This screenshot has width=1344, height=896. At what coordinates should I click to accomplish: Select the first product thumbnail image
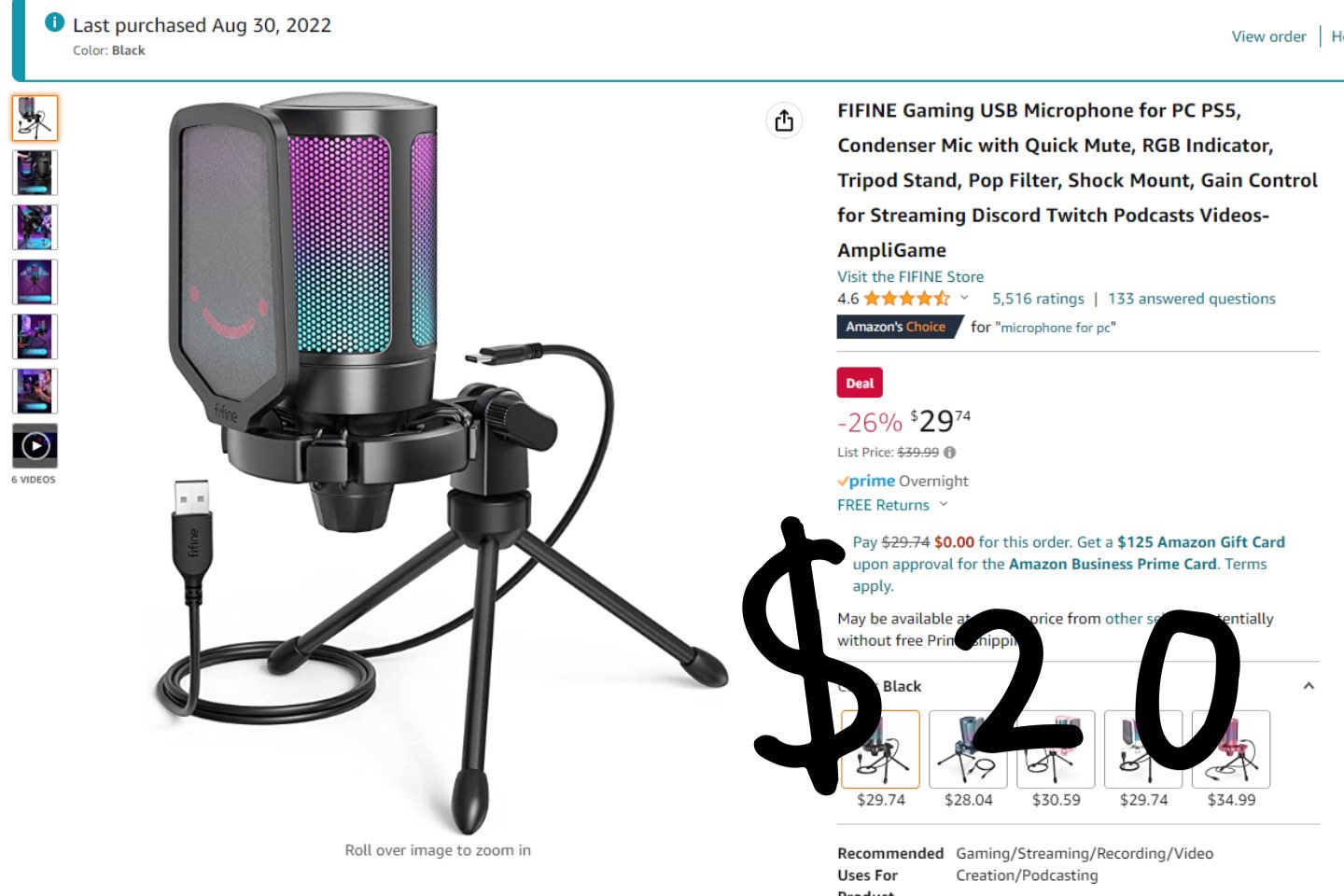point(35,118)
